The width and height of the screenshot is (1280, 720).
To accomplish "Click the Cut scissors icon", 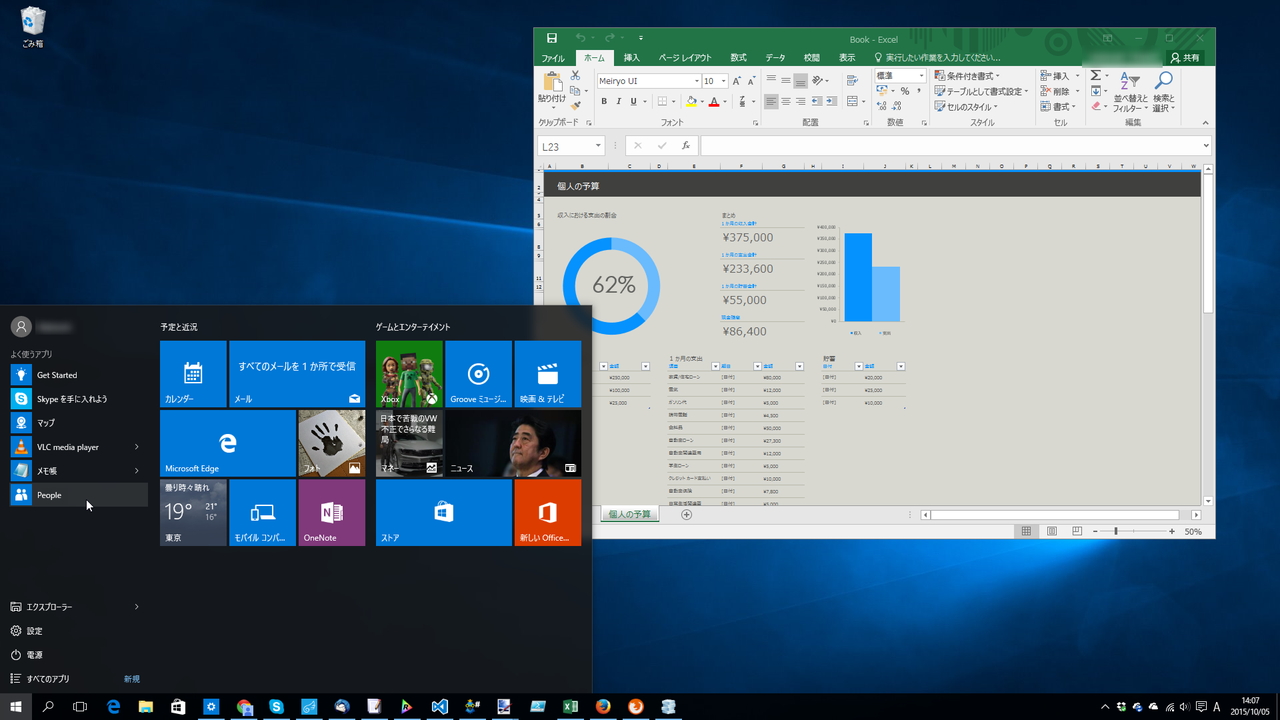I will click(x=575, y=75).
